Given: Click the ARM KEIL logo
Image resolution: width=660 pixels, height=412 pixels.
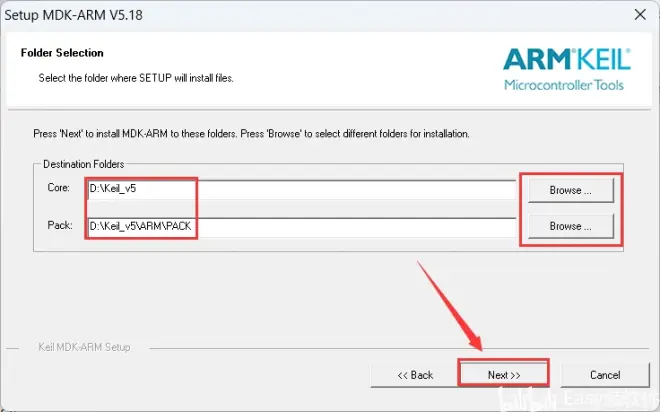Looking at the screenshot, I should [566, 69].
